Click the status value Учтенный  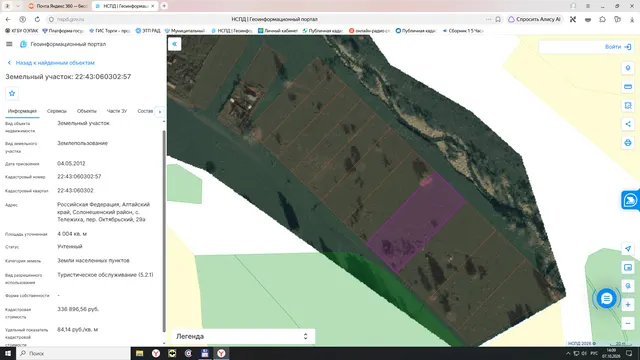pyautogui.click(x=70, y=247)
